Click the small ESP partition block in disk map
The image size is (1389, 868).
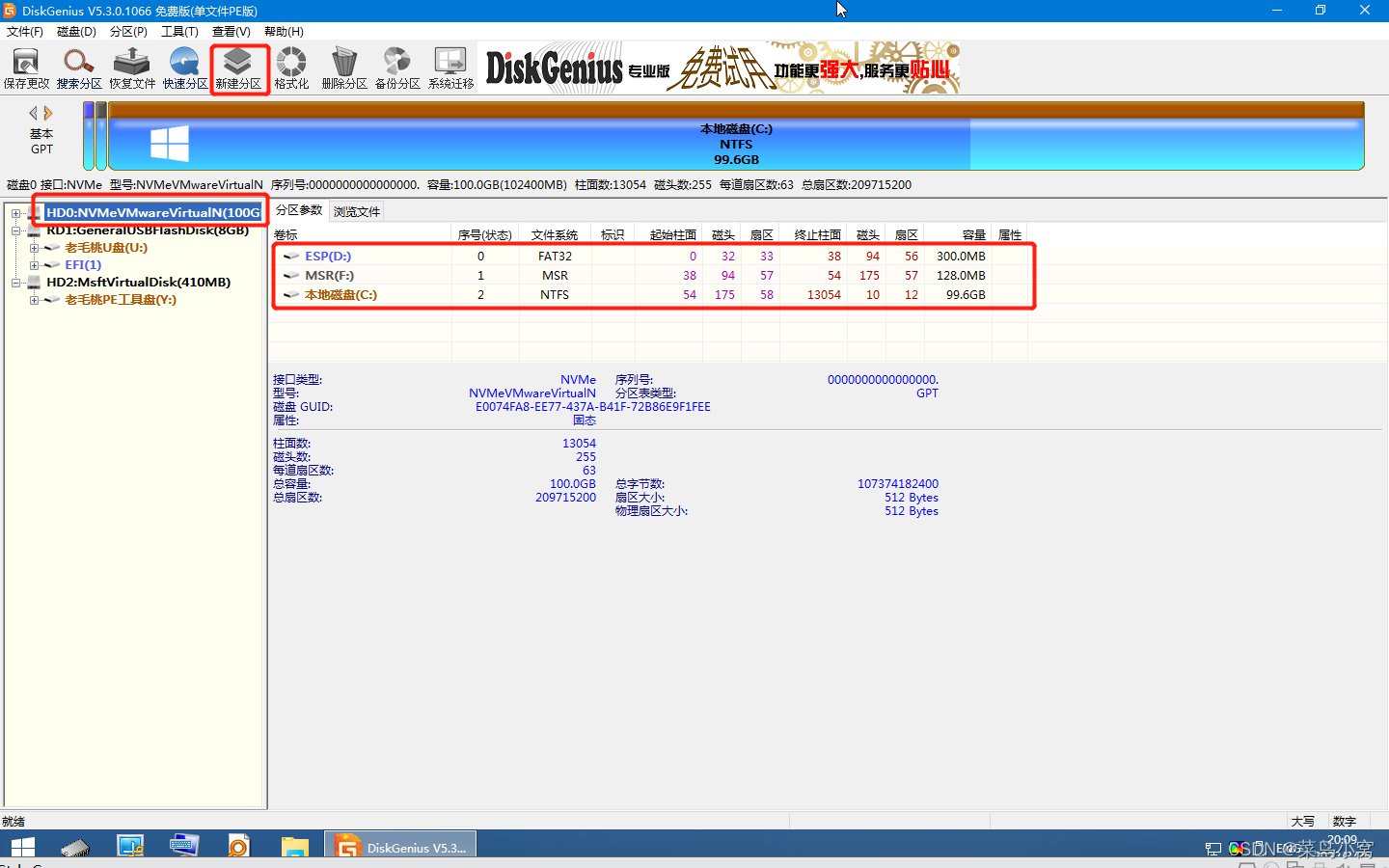(89, 136)
